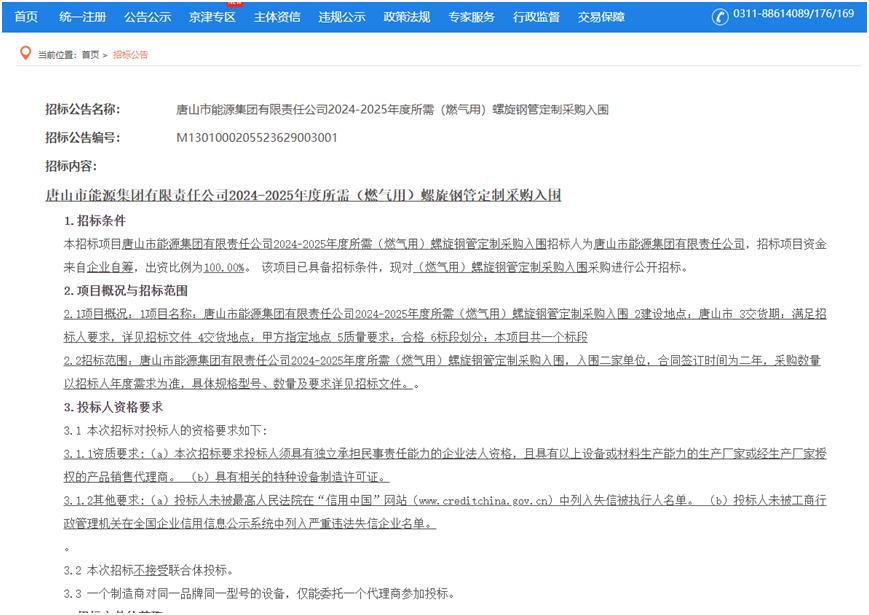Click the underlined 100.00% funding ratio
869x615 pixels.
pyautogui.click(x=225, y=268)
